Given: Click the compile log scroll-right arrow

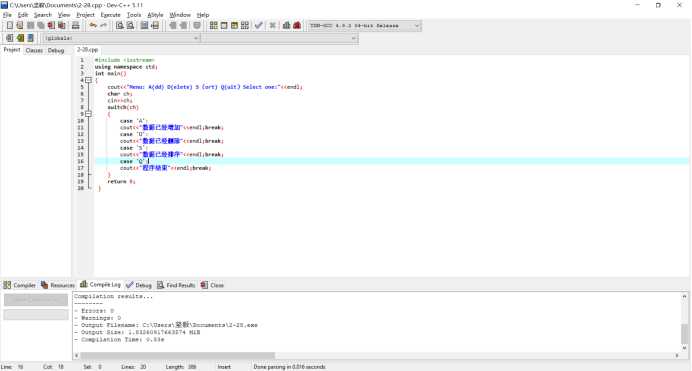Looking at the screenshot, I should coord(677,355).
